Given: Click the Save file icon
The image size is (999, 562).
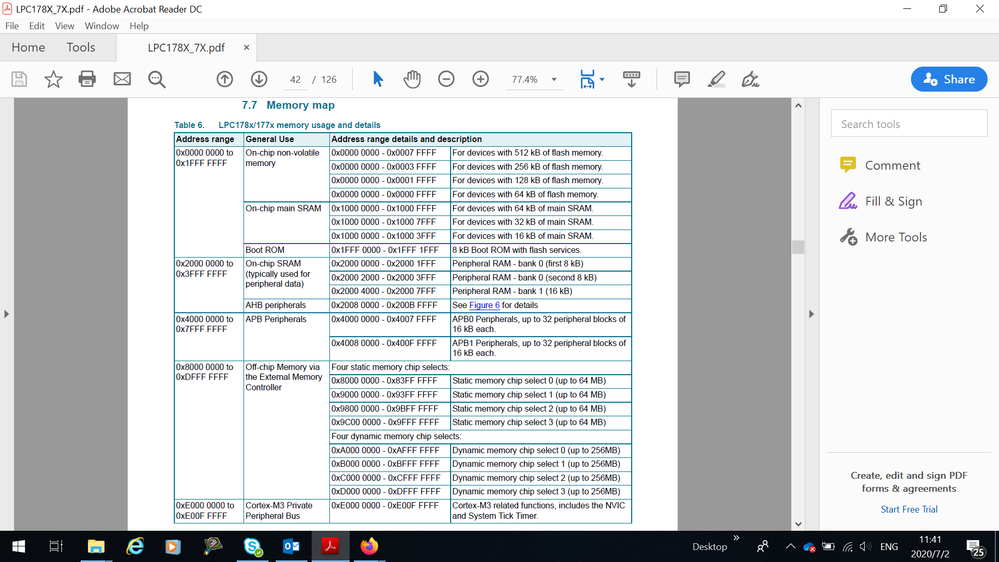Looking at the screenshot, I should pos(19,79).
